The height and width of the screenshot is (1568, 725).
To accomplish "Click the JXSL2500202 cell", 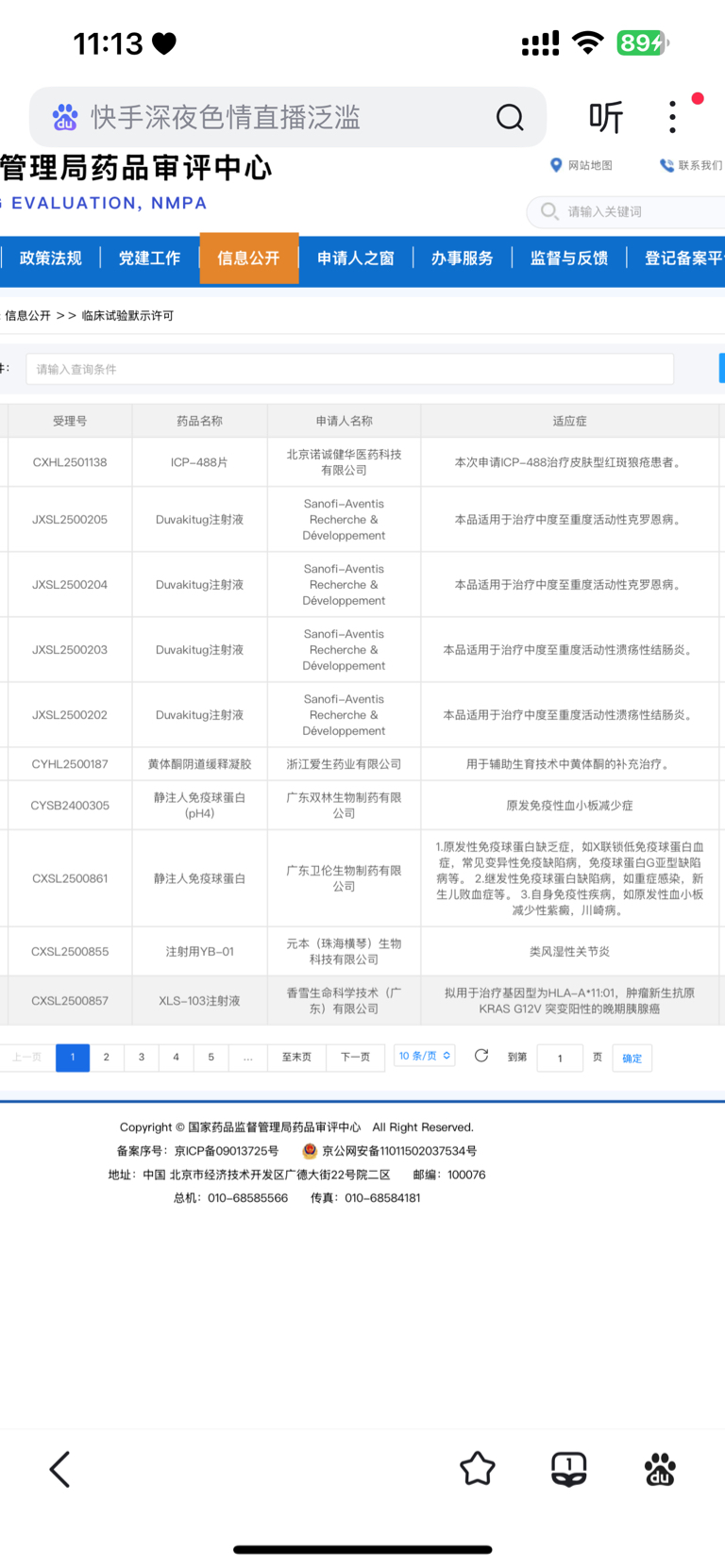I will coord(70,715).
